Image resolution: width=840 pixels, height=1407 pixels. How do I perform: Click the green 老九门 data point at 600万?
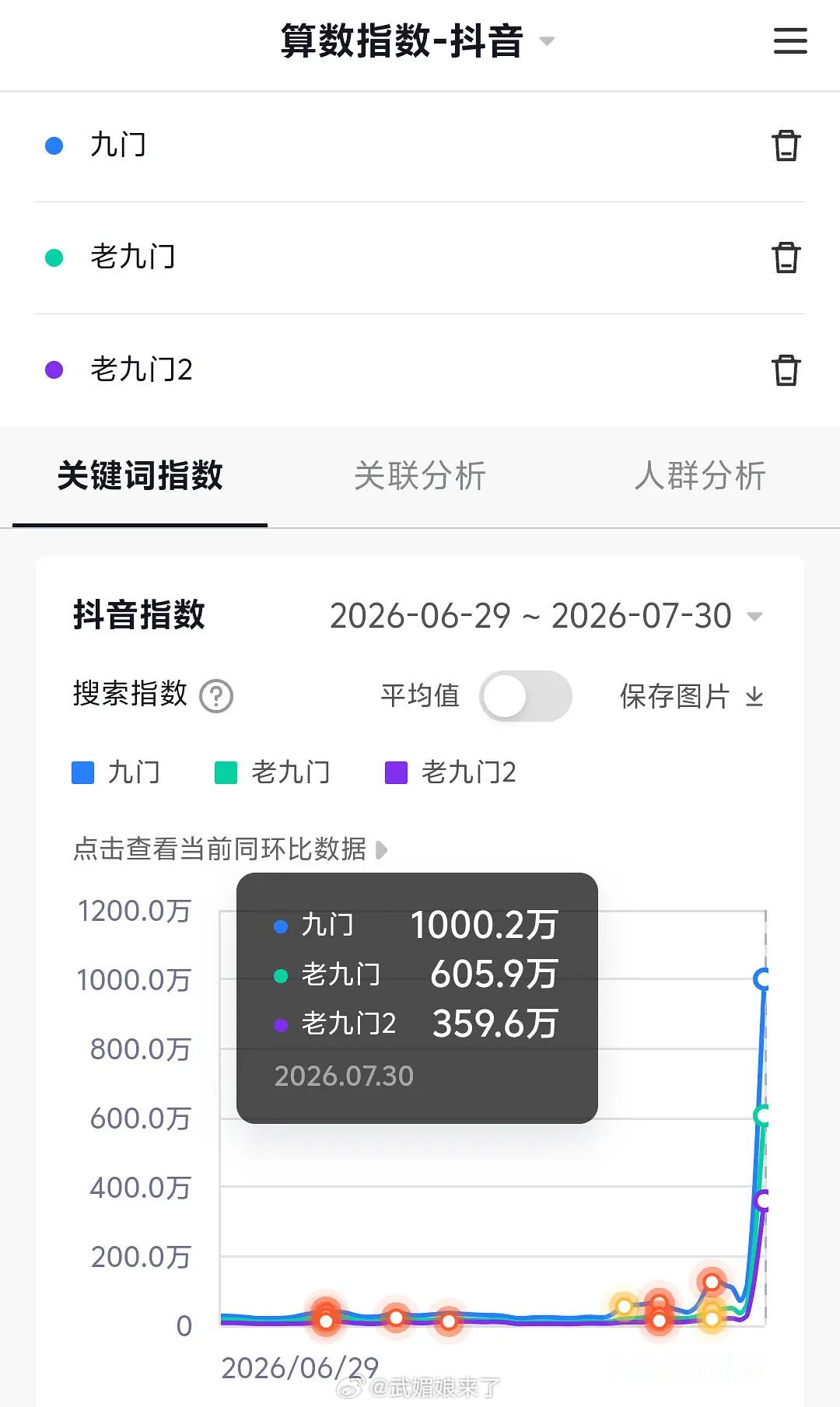[x=763, y=1115]
